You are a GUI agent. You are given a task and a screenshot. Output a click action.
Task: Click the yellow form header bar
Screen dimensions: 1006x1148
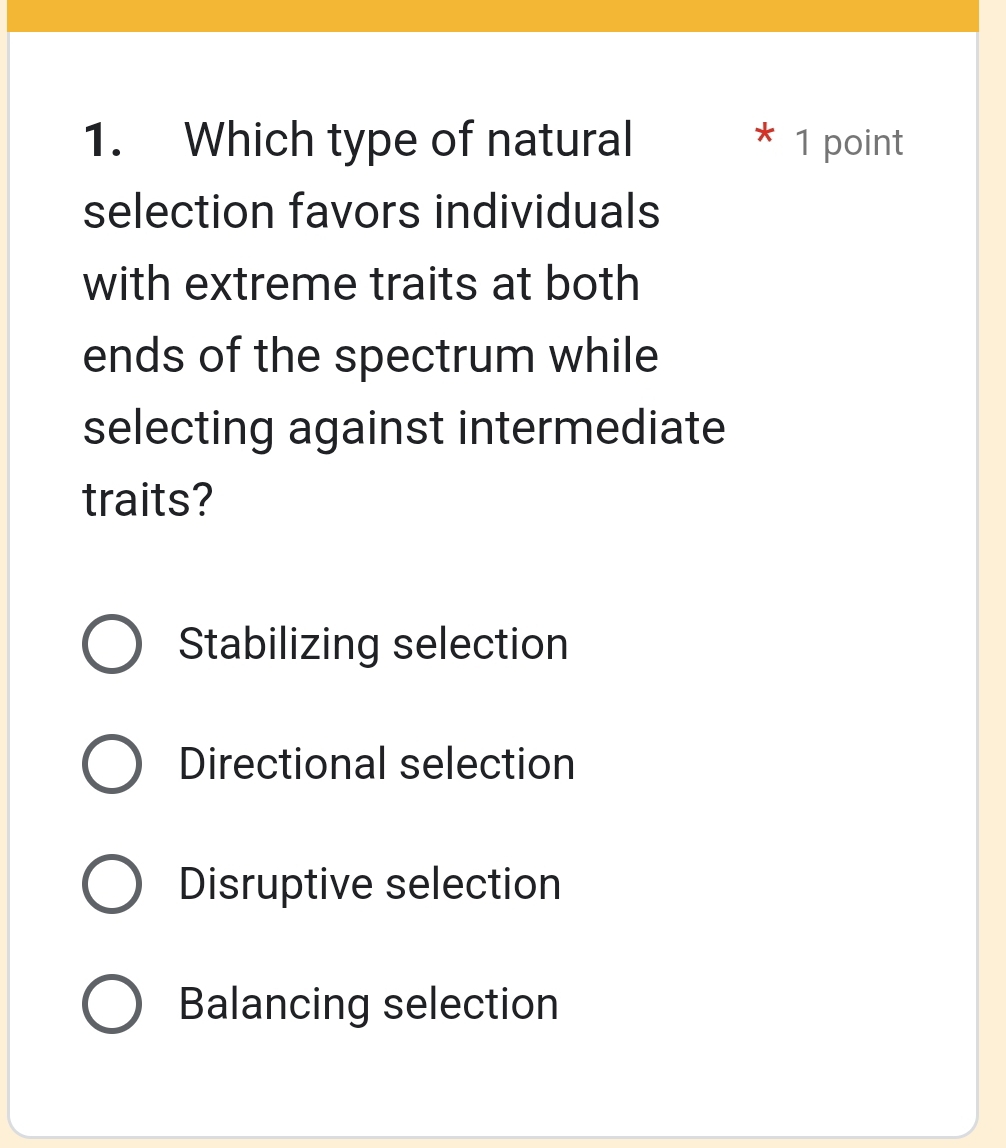tap(494, 14)
